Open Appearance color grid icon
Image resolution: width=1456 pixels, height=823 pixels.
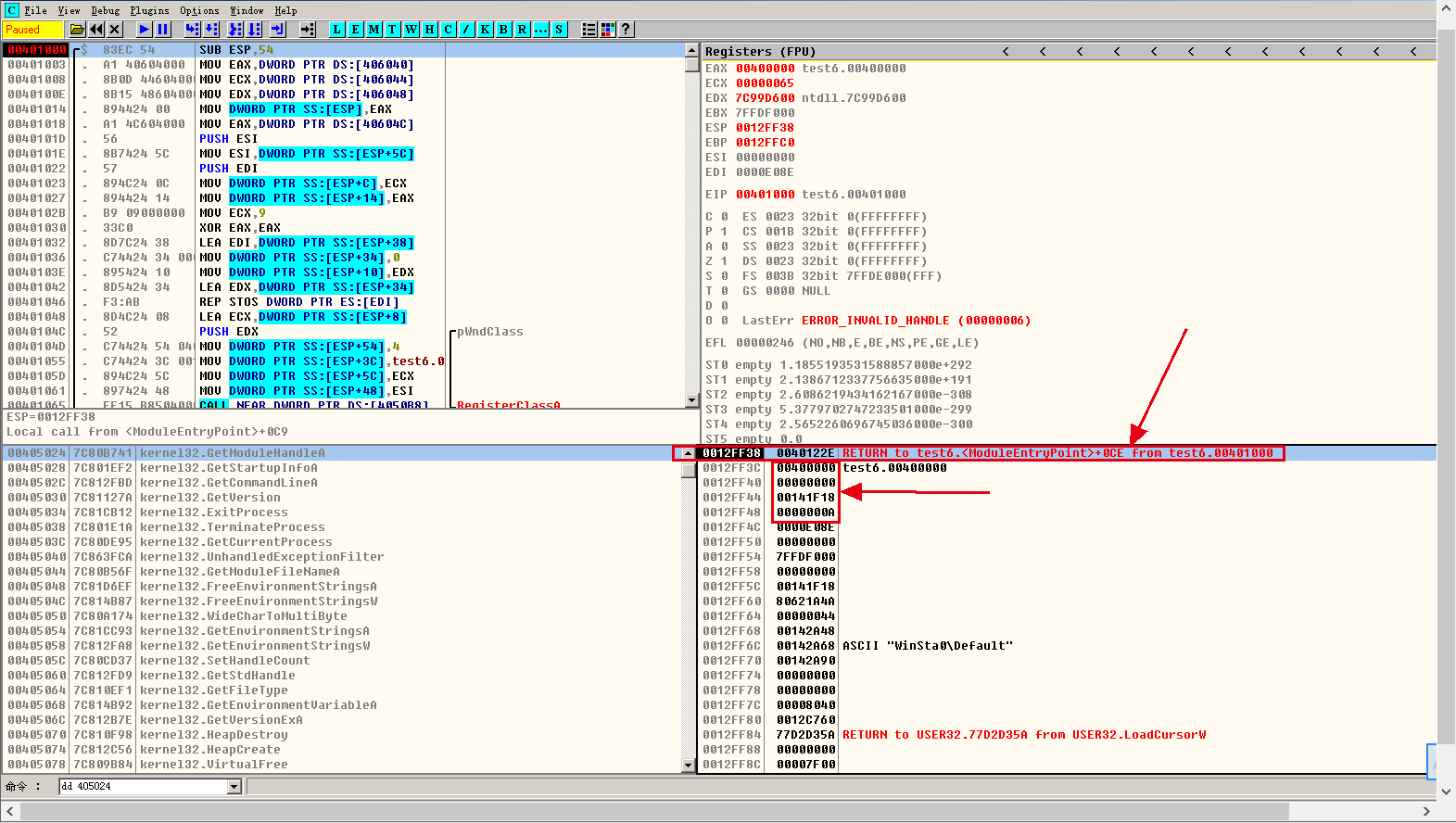click(608, 30)
